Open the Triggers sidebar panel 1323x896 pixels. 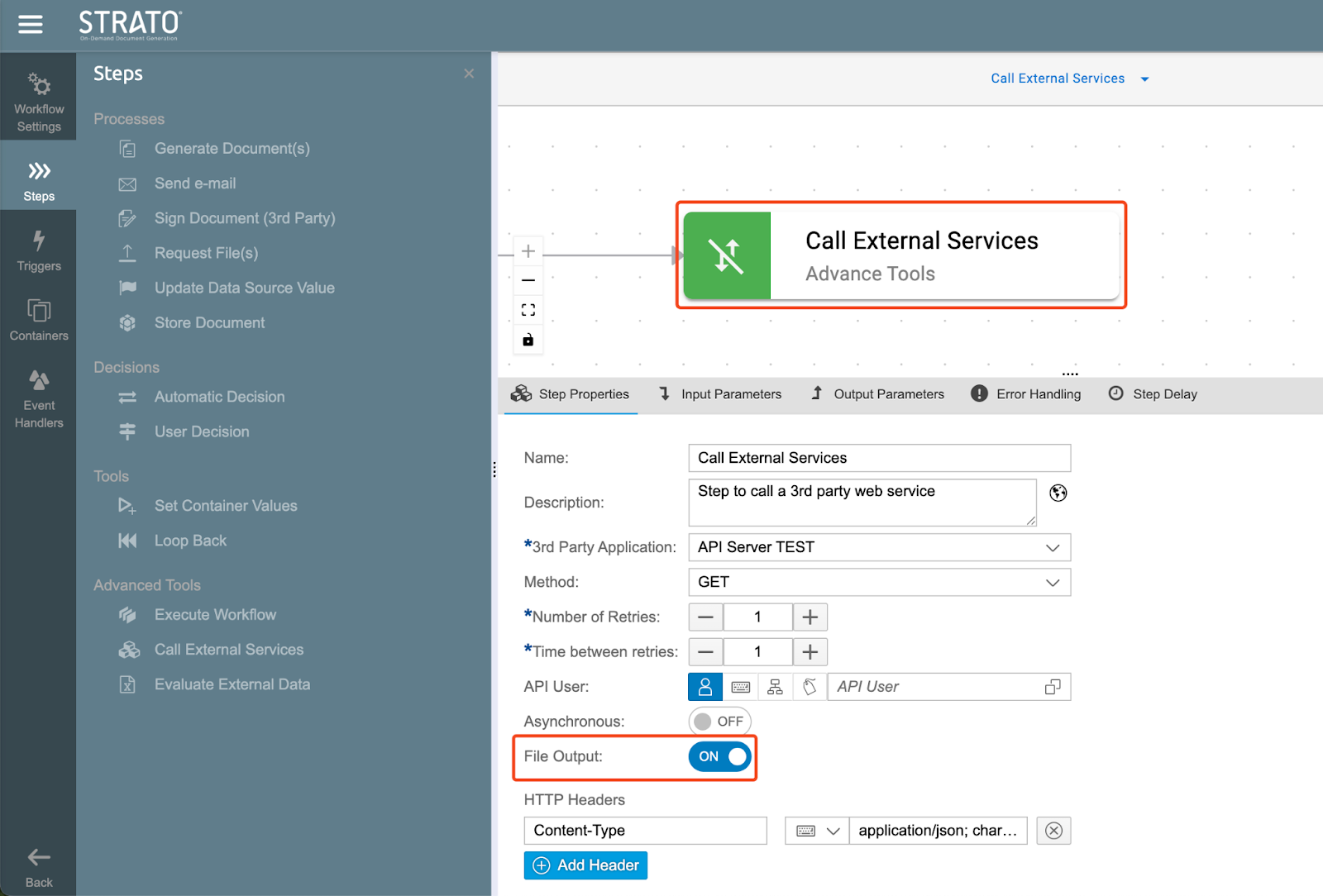(39, 251)
